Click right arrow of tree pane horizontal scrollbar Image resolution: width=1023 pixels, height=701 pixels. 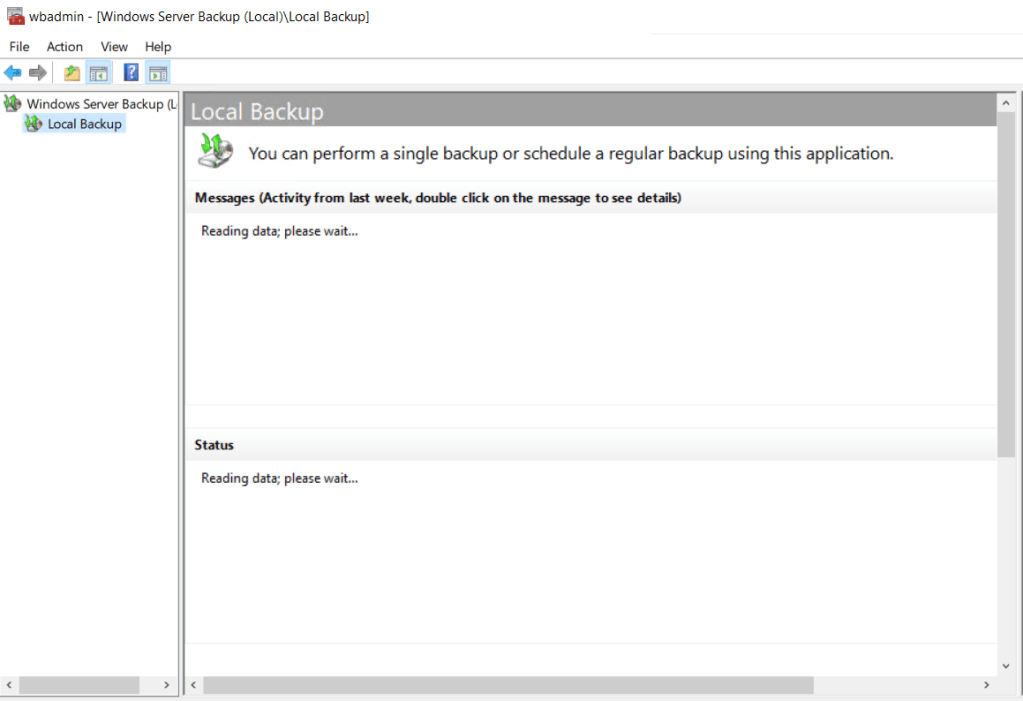167,685
